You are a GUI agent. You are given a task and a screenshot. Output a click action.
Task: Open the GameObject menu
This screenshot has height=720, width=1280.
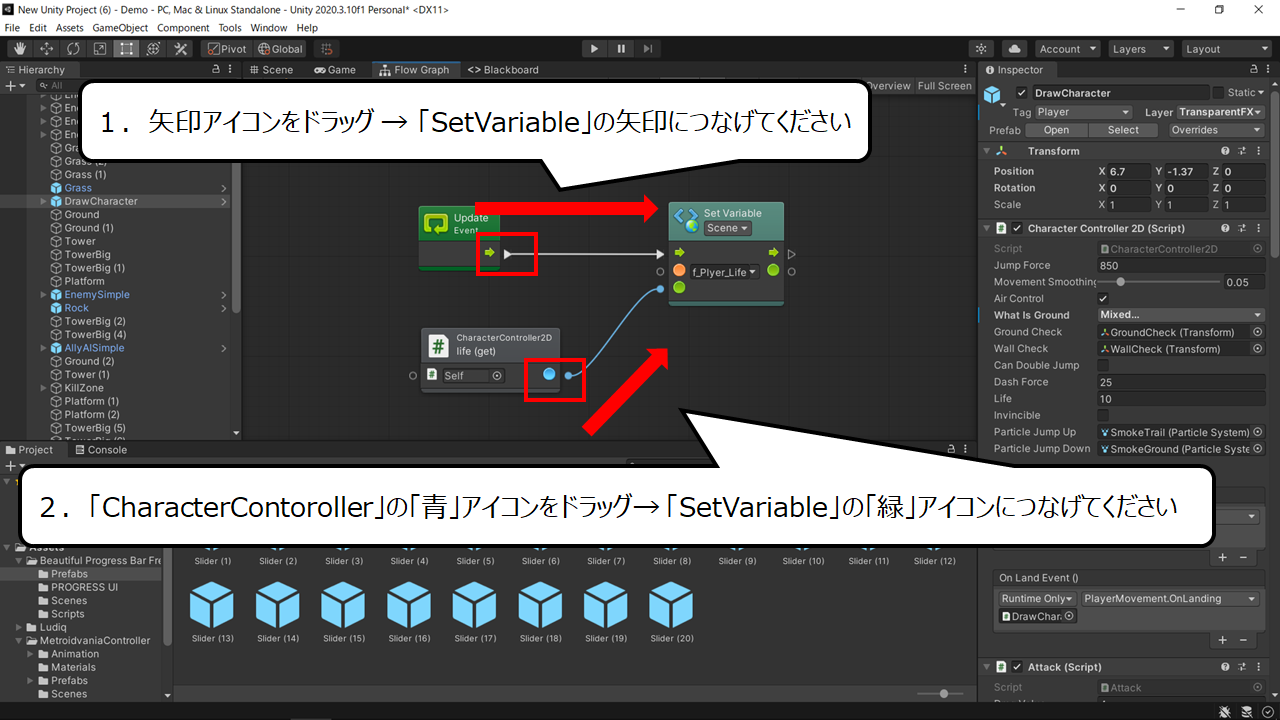pos(119,28)
